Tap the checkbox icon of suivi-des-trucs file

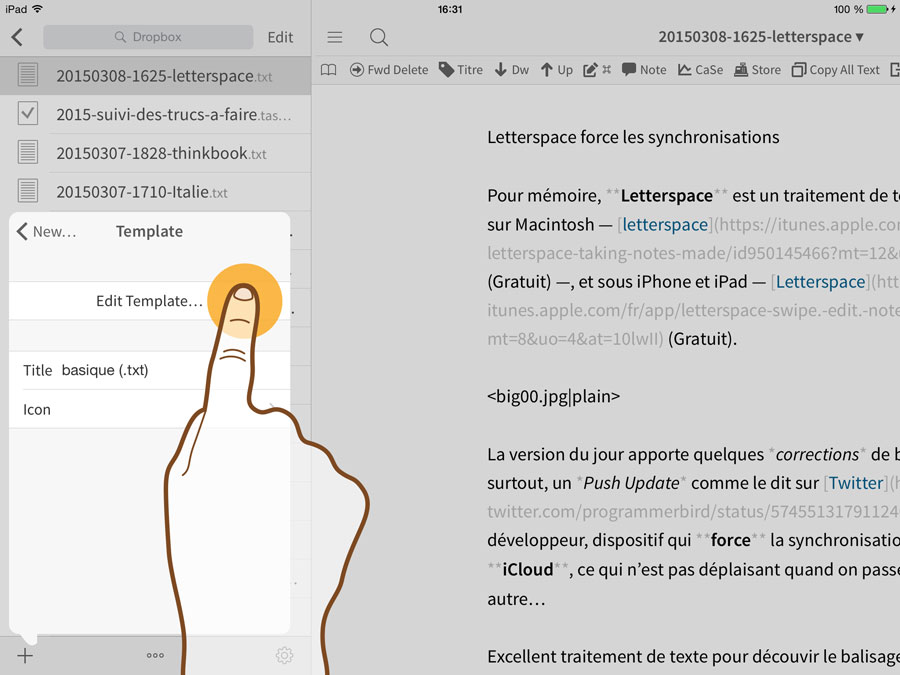click(x=28, y=114)
